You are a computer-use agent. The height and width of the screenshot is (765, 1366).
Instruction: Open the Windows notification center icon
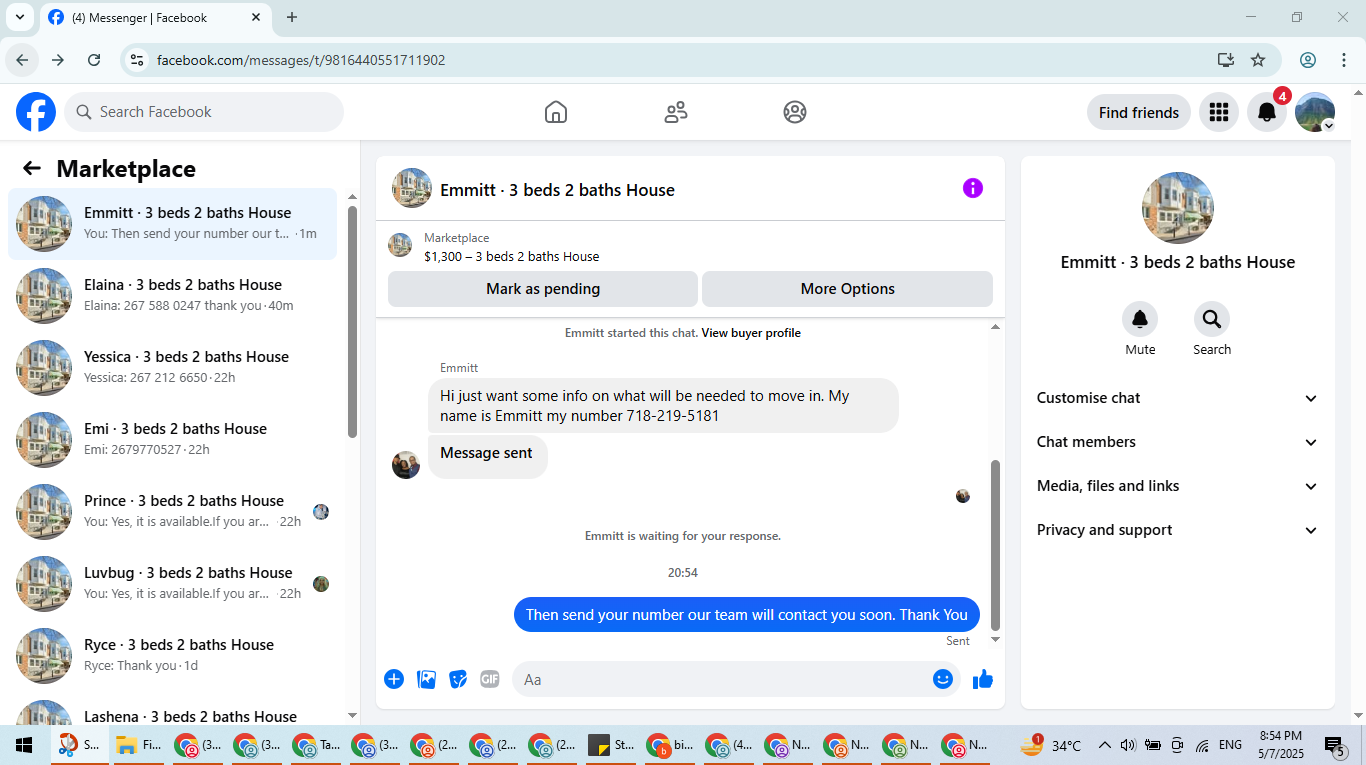tap(1334, 745)
